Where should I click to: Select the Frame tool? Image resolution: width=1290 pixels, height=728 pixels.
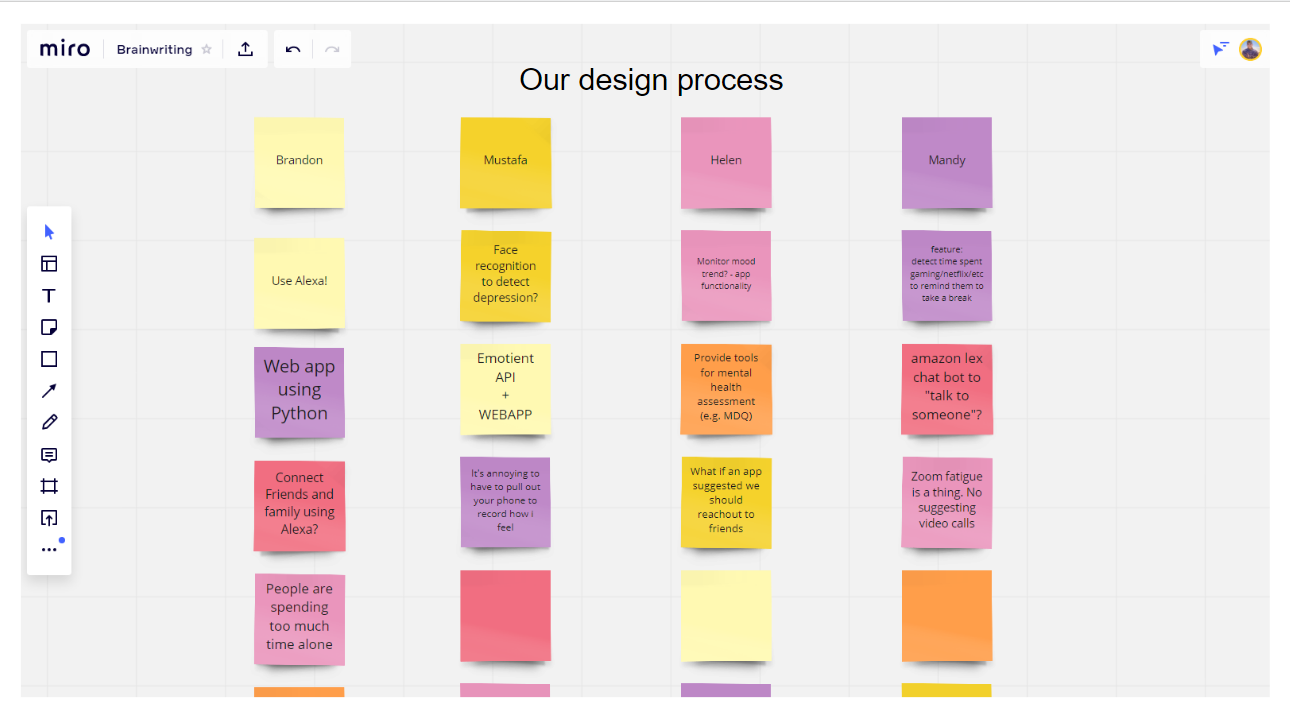pyautogui.click(x=49, y=486)
